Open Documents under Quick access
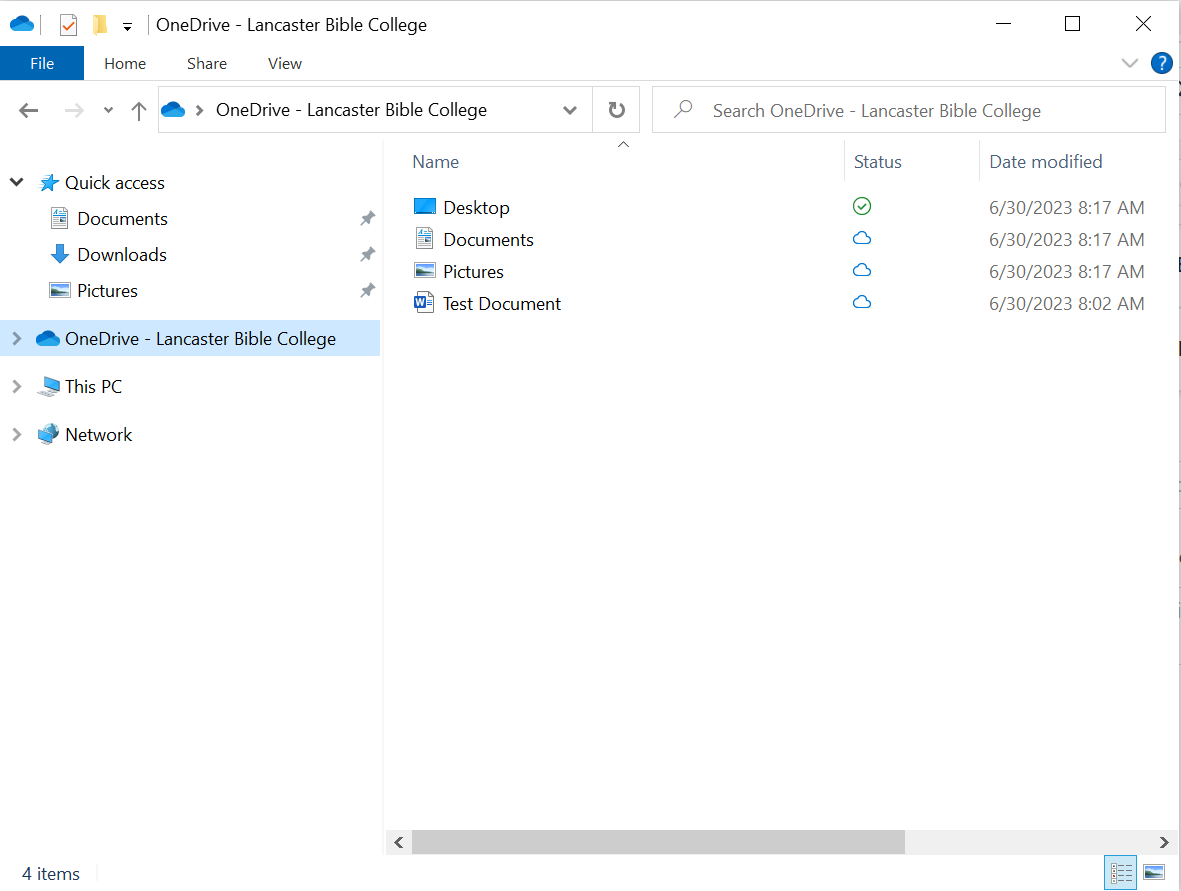Viewport: 1181px width, 891px height. (122, 218)
